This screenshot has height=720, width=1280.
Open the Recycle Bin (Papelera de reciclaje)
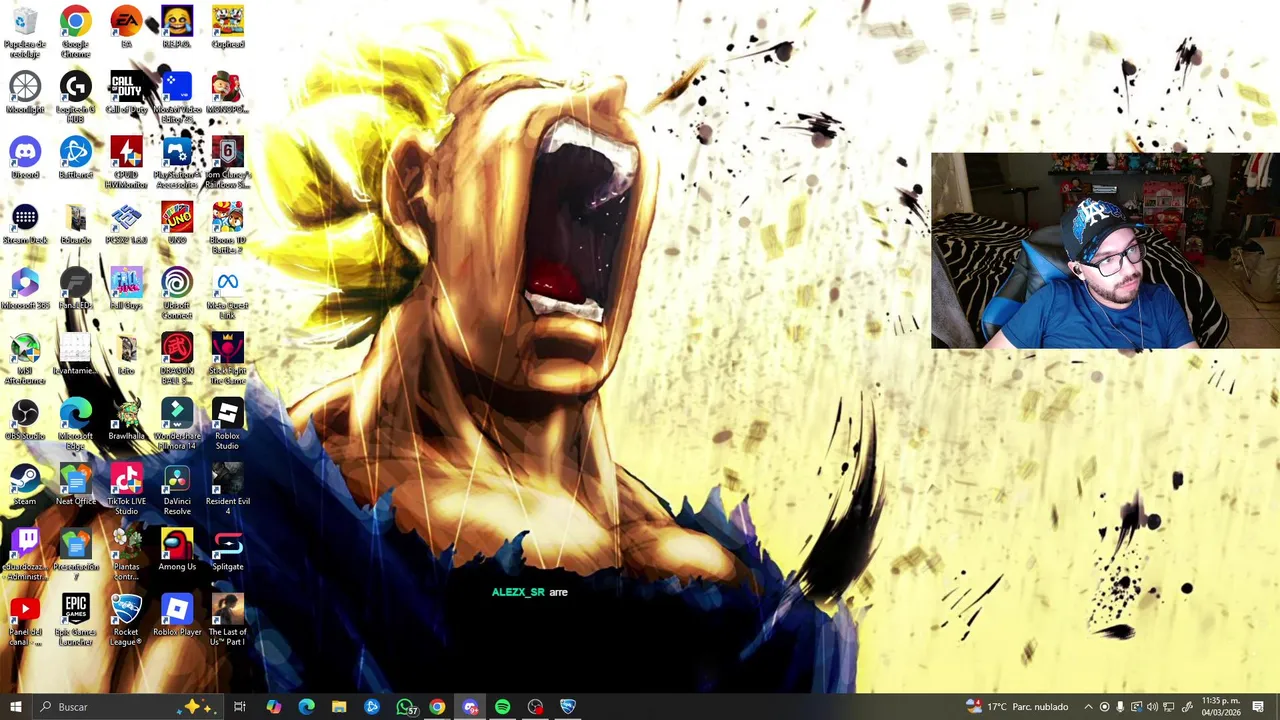(x=25, y=32)
